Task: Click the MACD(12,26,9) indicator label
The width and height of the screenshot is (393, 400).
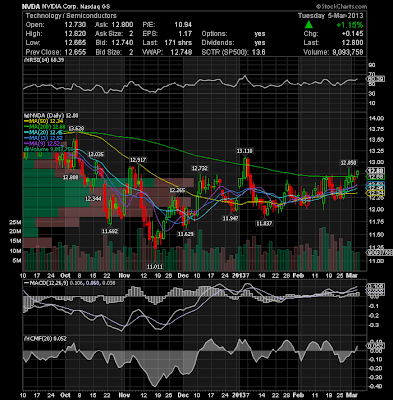Action: pos(49,283)
